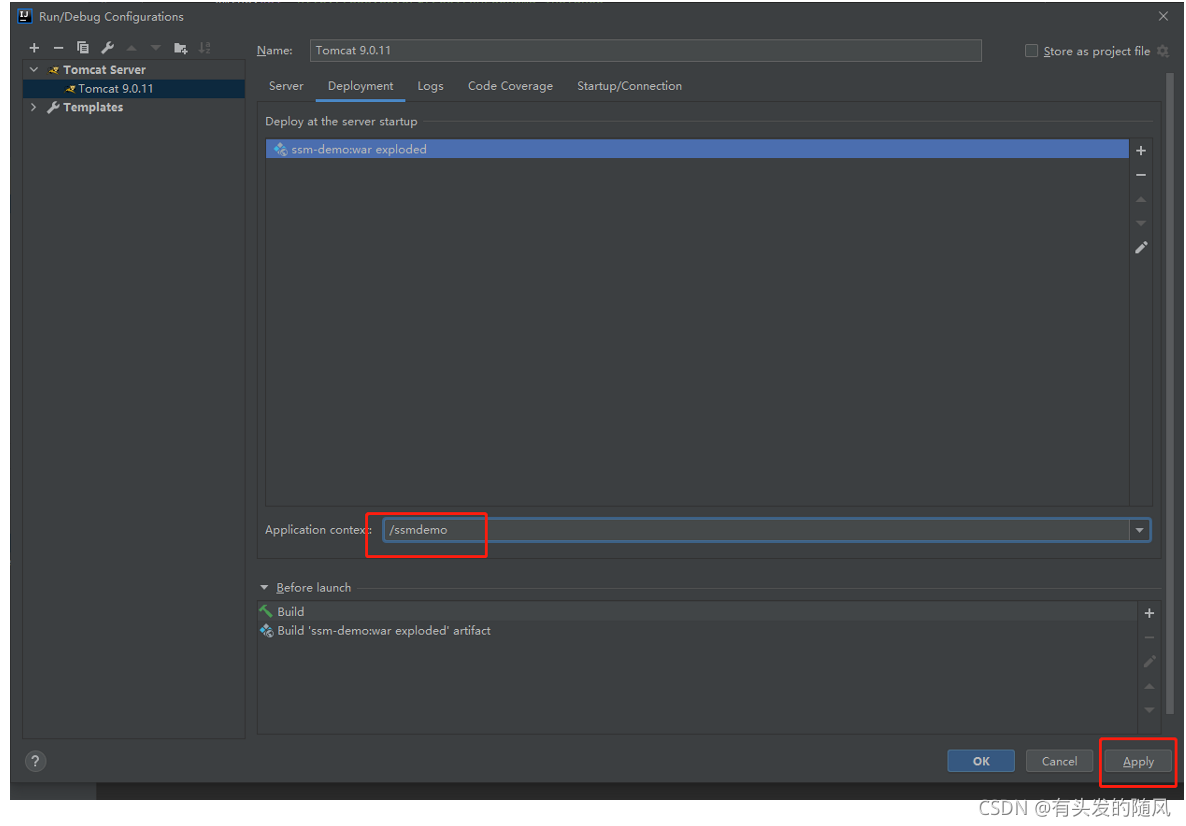
Task: Select Build 'ssm-demo:war exploded' artifact row
Action: pos(697,631)
